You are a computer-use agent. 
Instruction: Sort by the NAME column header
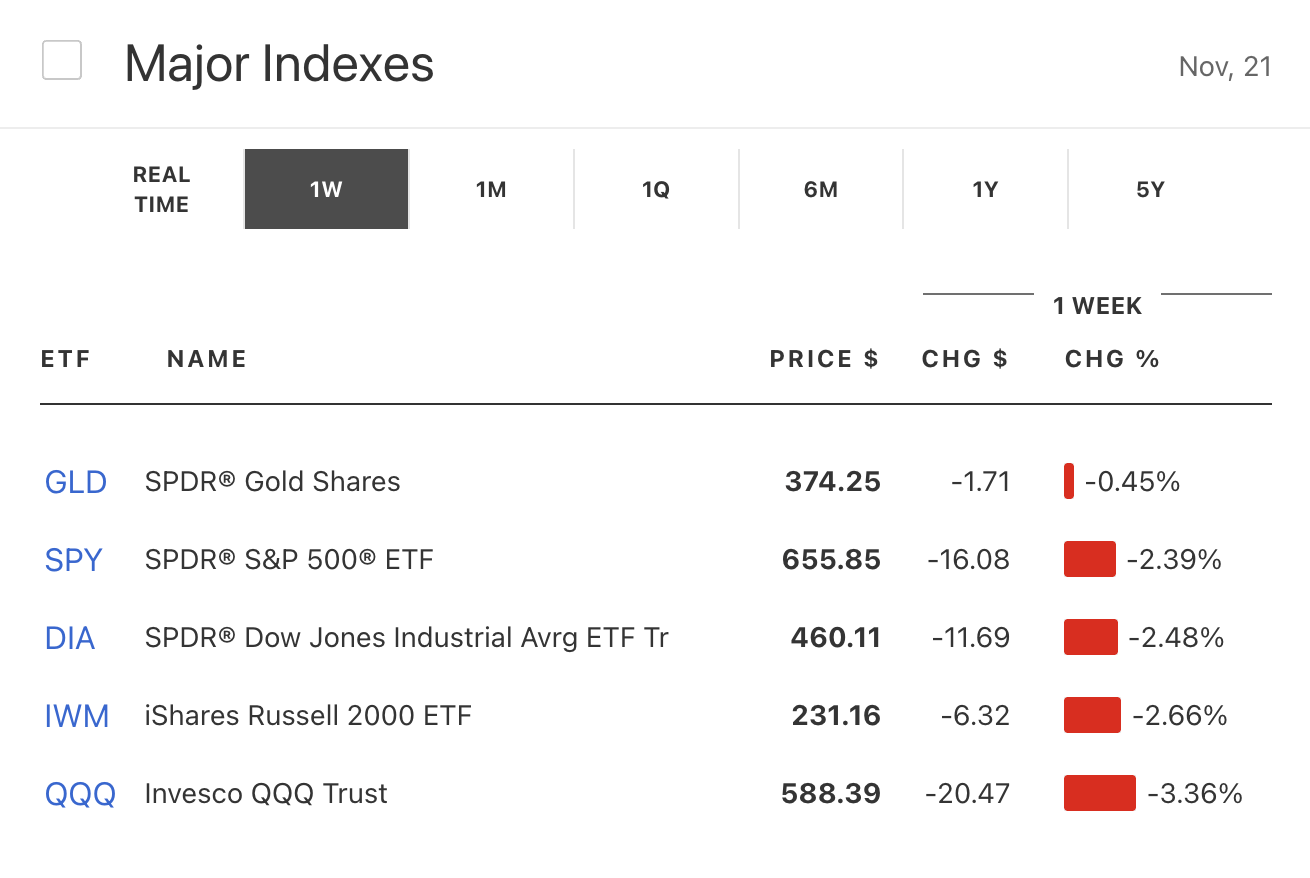[207, 359]
